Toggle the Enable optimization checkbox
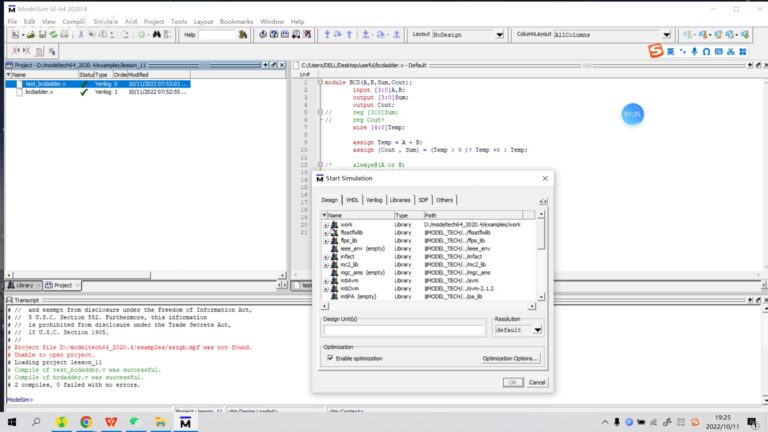 click(x=330, y=358)
